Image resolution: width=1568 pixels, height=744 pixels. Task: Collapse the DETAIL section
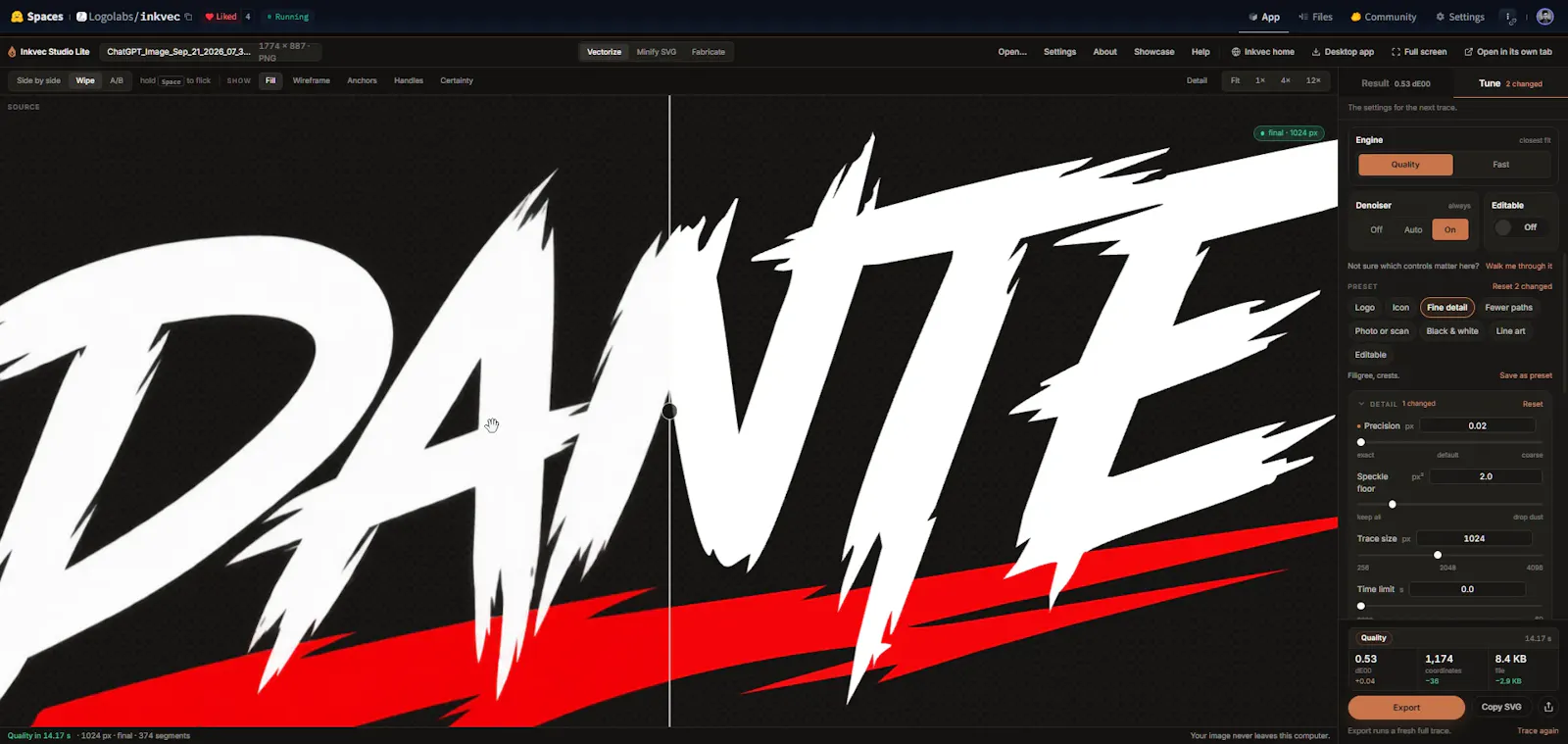point(1361,404)
